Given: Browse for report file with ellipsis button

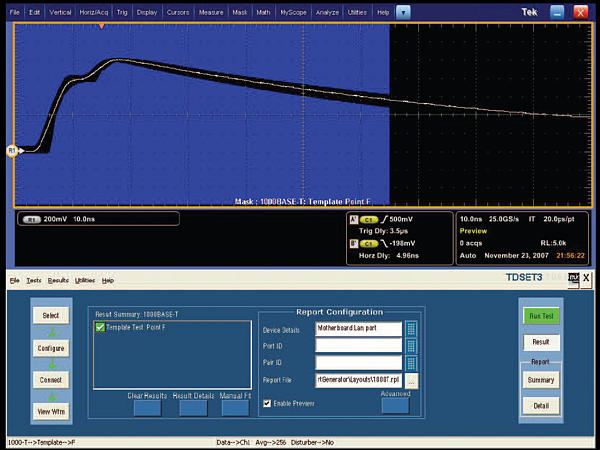Looking at the screenshot, I should [411, 381].
